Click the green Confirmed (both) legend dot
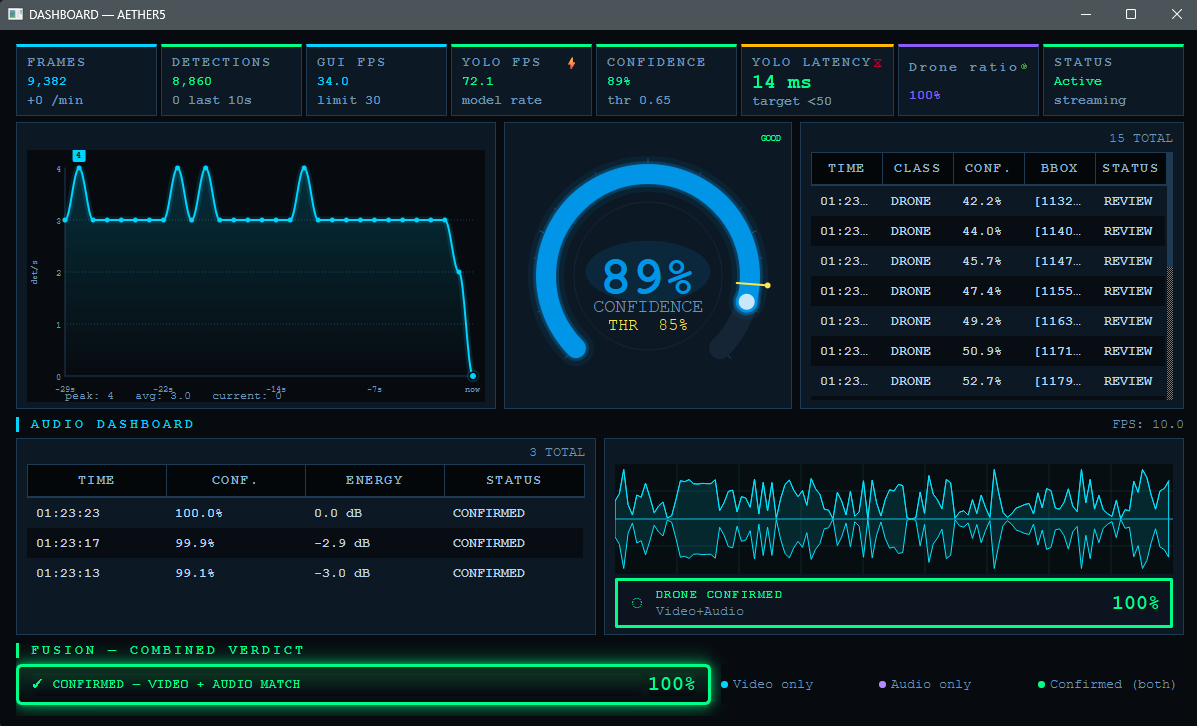Viewport: 1197px width, 726px height. coord(1041,685)
